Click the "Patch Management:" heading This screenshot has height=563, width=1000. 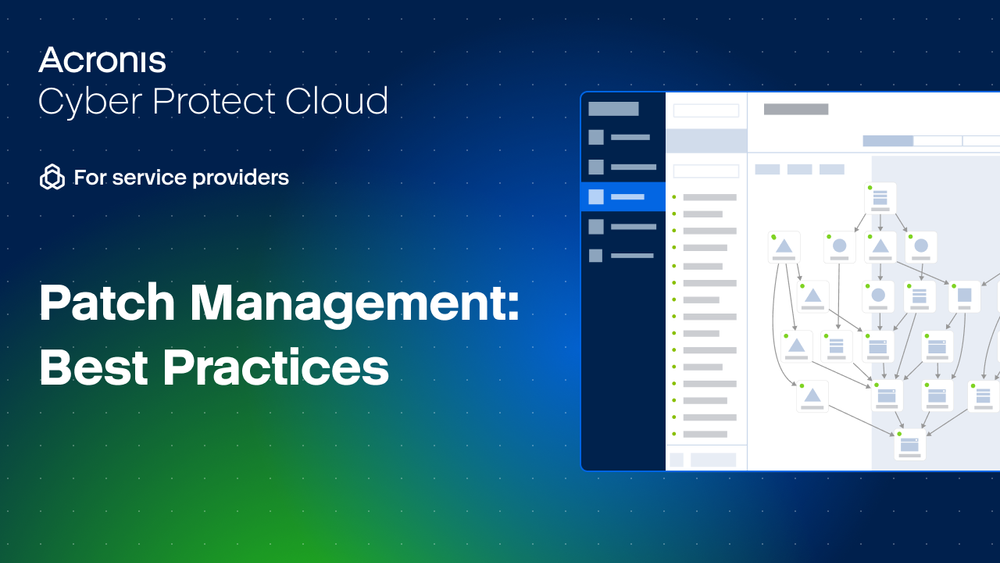(x=279, y=304)
